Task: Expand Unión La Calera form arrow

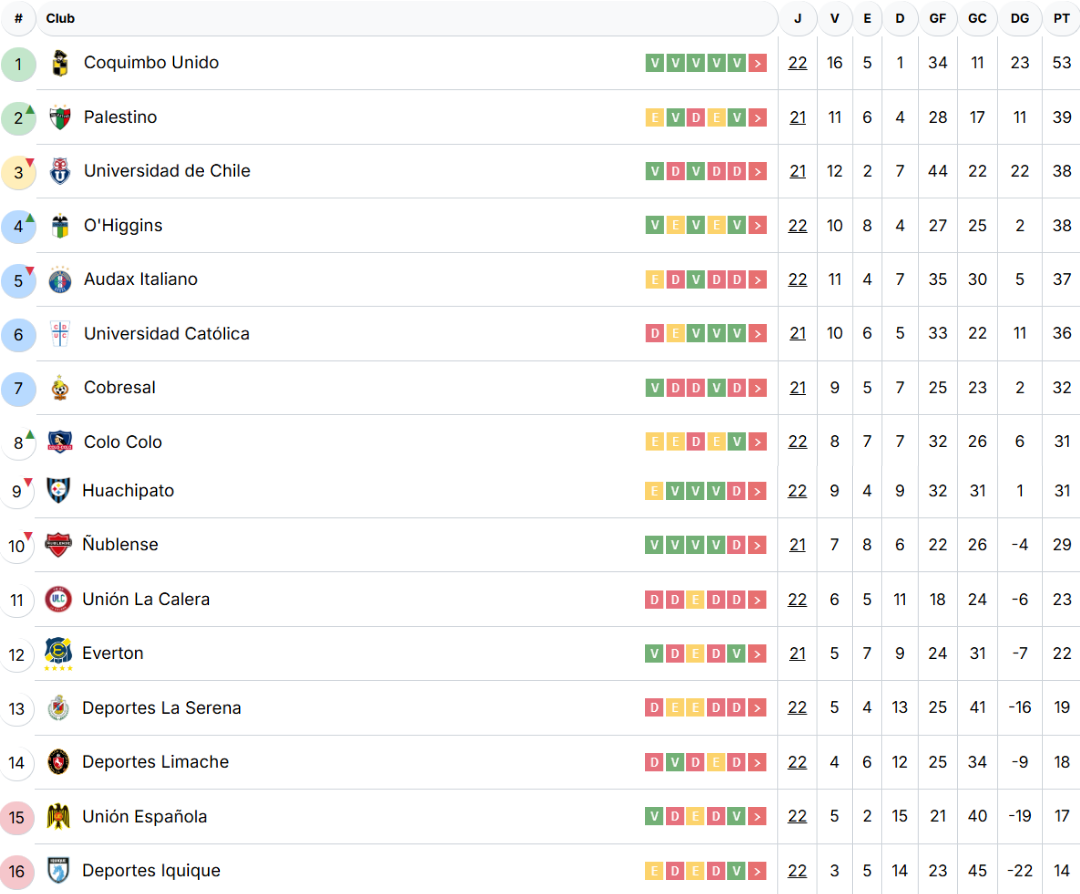Action: click(x=758, y=600)
